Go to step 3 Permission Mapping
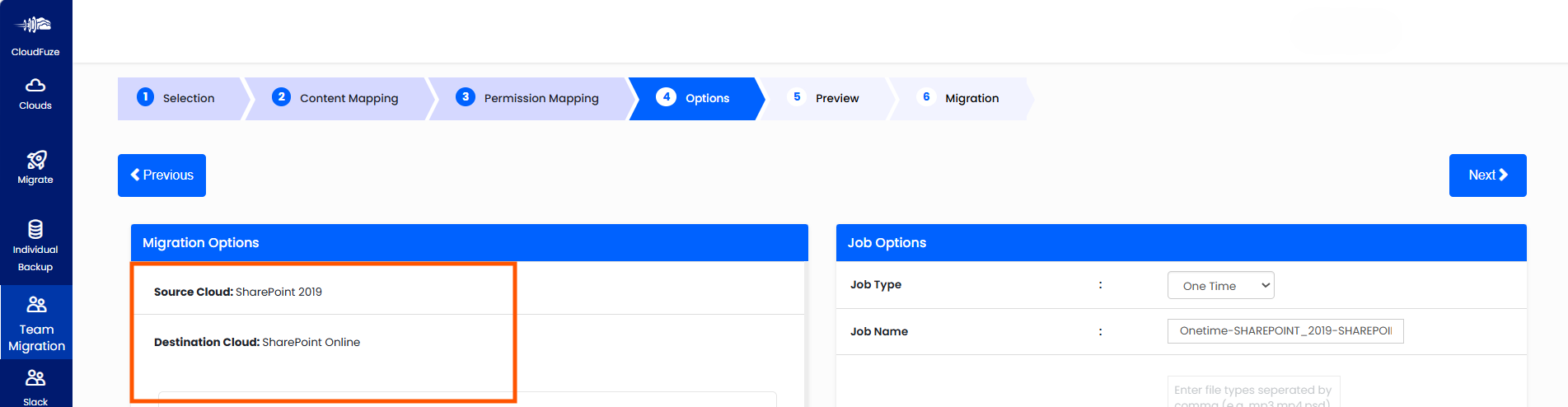Screen dimensions: 1568x407 click(x=531, y=98)
